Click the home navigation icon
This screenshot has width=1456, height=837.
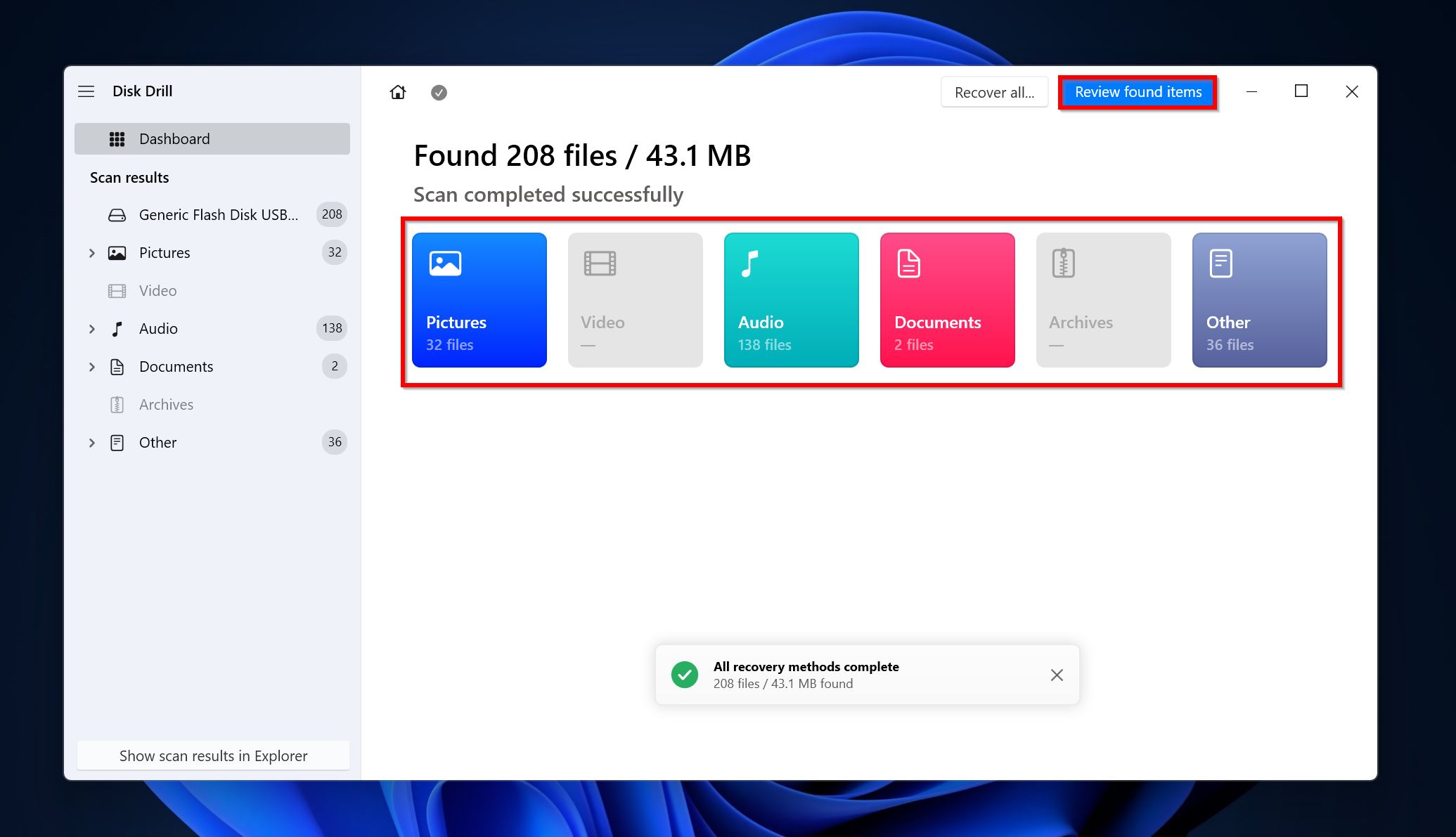pos(398,92)
